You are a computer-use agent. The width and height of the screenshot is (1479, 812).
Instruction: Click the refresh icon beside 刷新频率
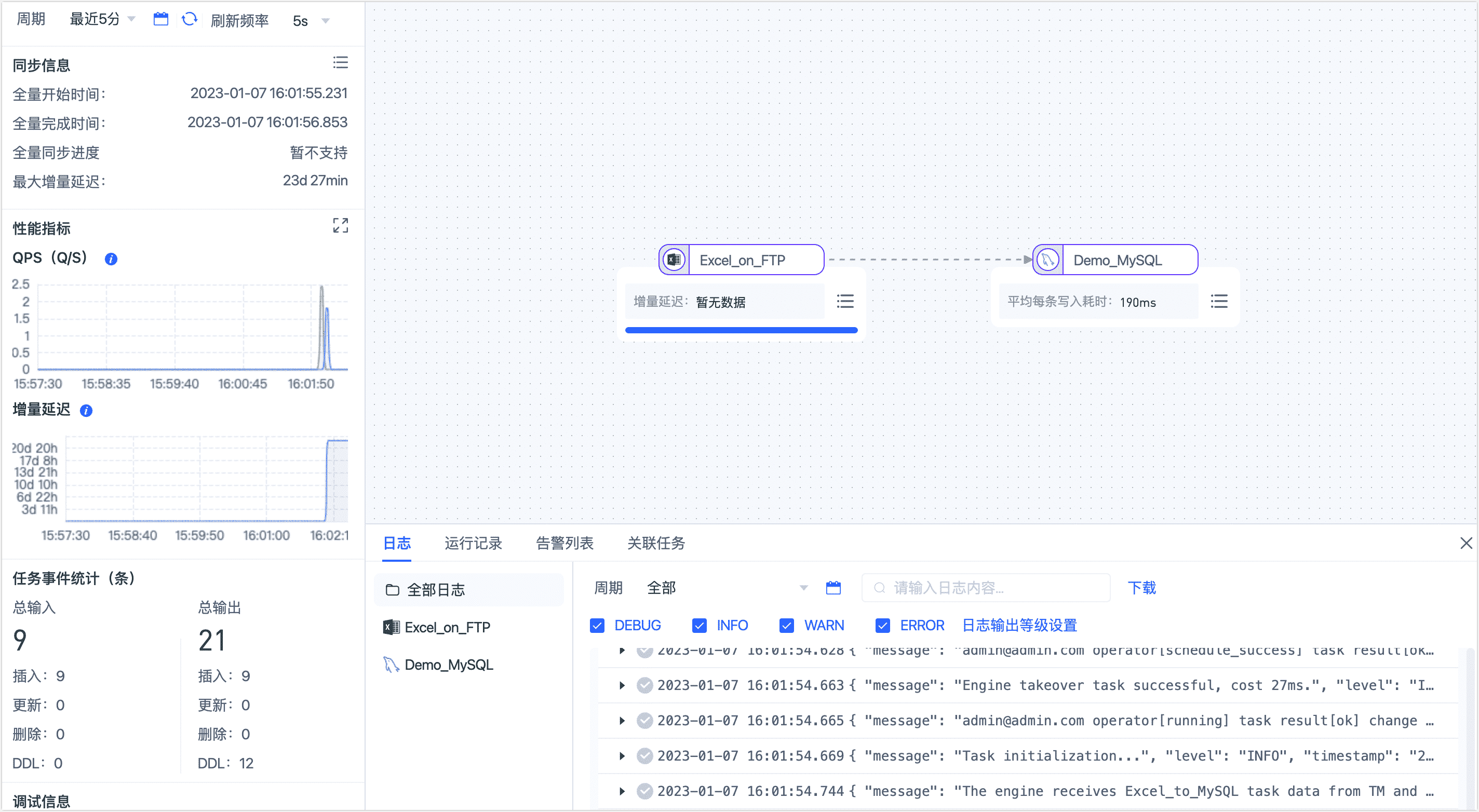click(189, 20)
